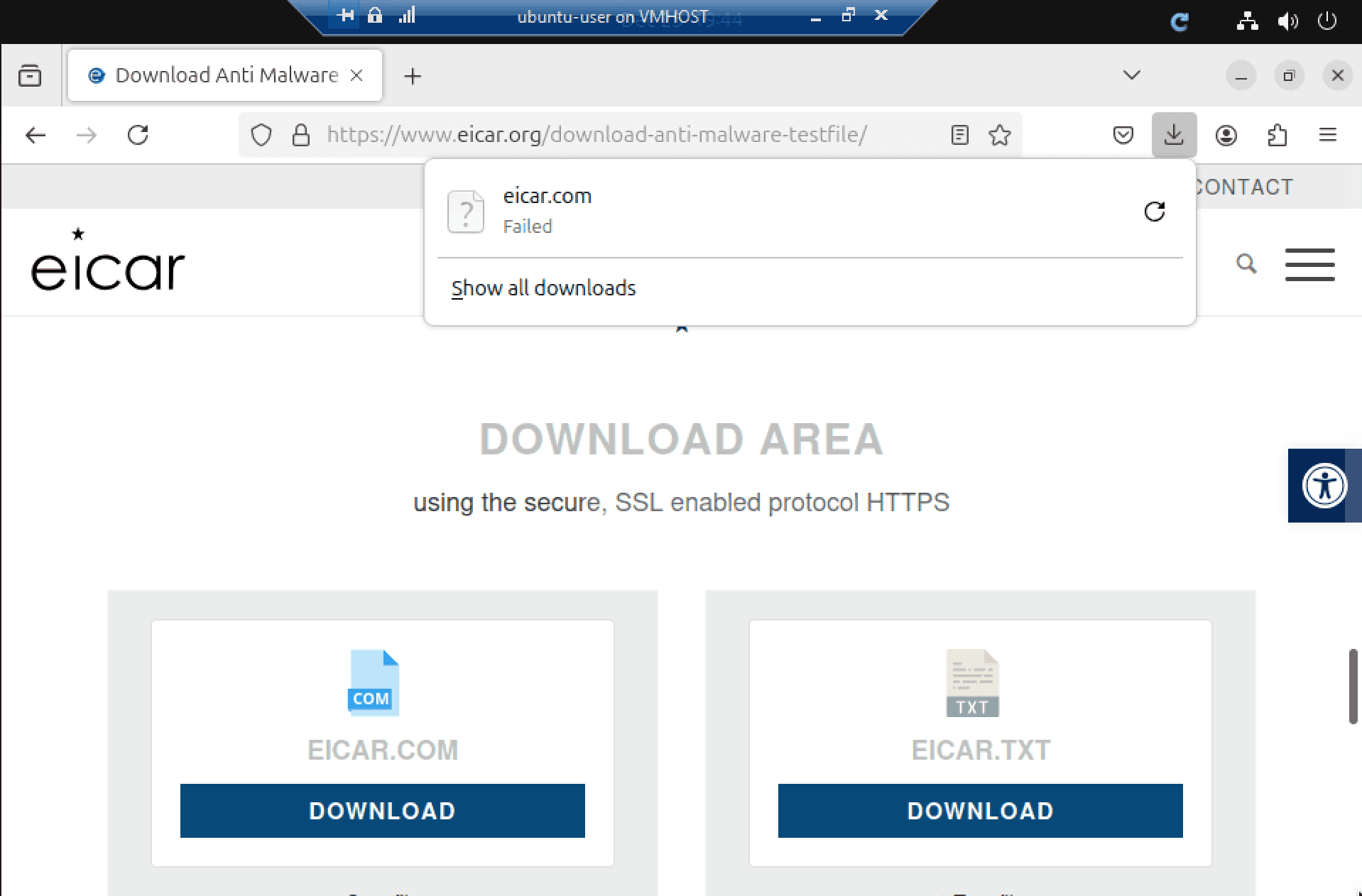
Task: Go forward to the next page
Action: (x=87, y=135)
